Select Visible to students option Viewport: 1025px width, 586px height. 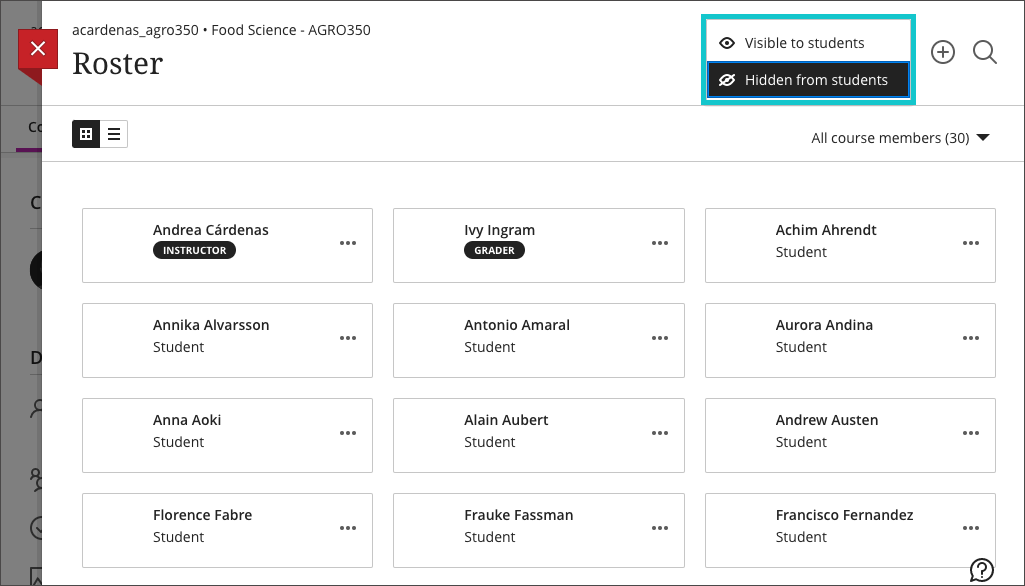point(805,43)
